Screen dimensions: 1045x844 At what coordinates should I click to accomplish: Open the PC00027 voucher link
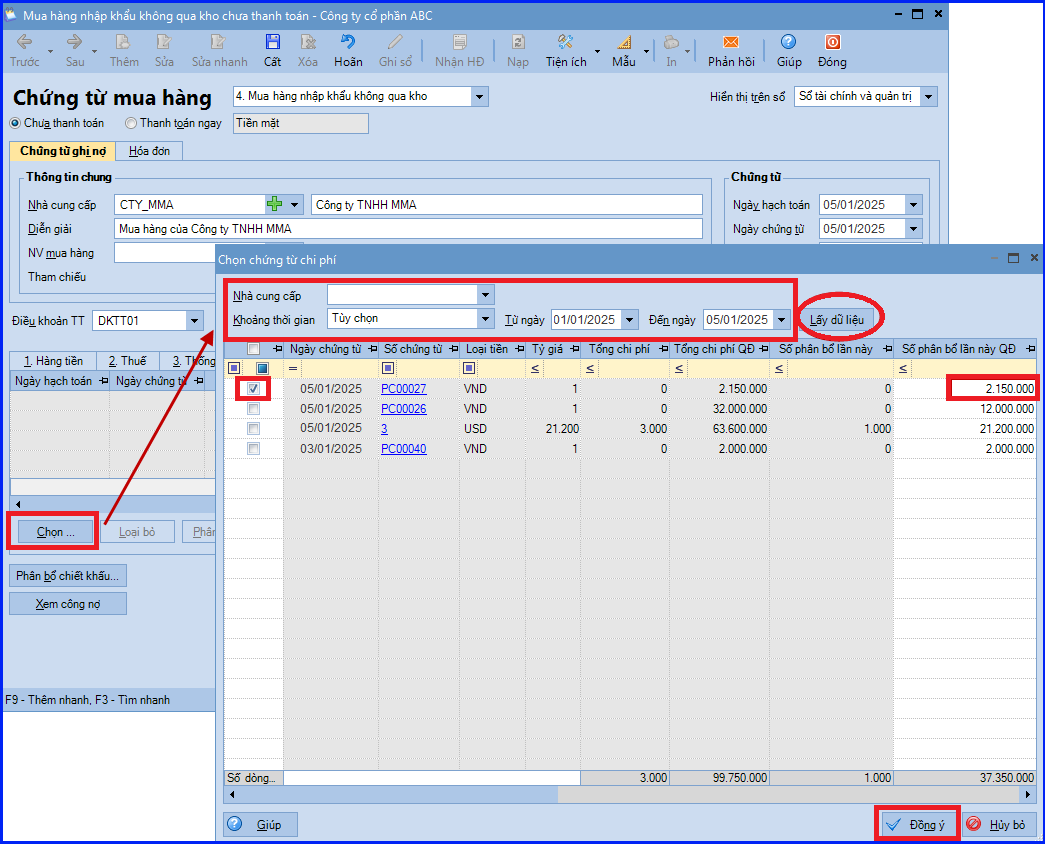click(403, 389)
